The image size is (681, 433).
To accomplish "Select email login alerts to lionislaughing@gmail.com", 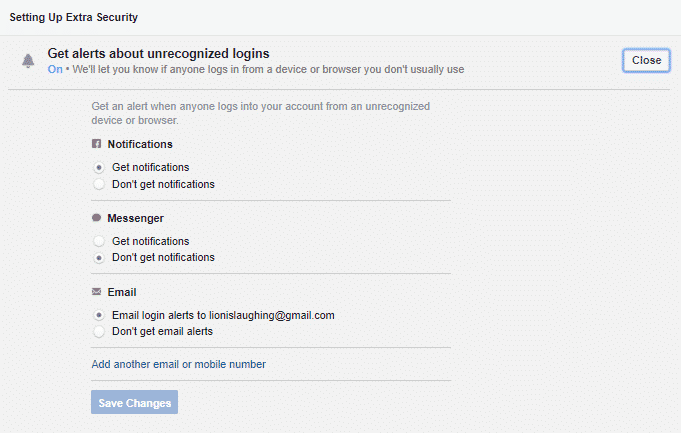I will point(99,315).
